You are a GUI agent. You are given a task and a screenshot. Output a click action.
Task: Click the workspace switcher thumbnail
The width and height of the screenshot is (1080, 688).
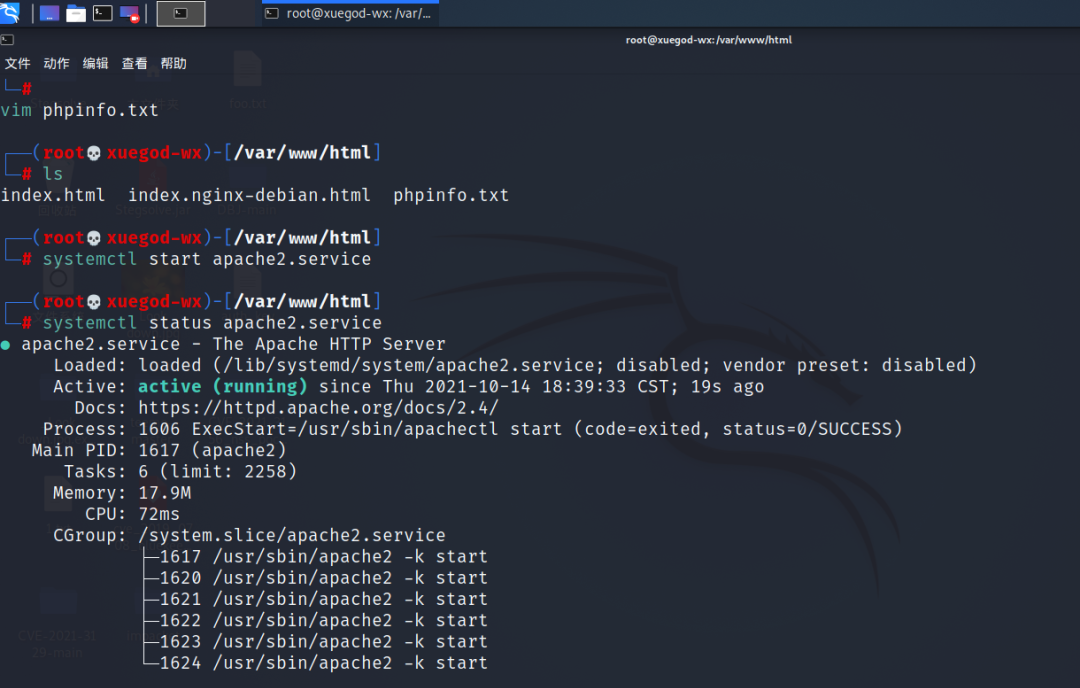coord(181,14)
